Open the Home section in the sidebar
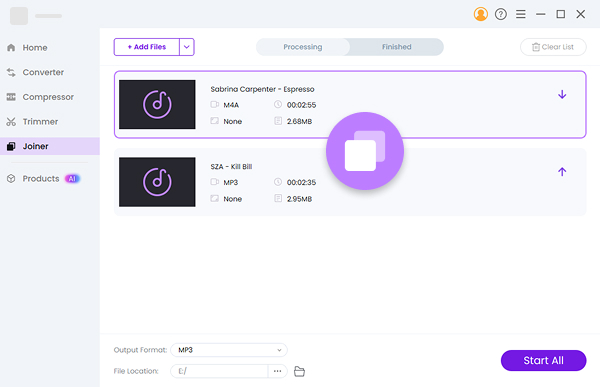The height and width of the screenshot is (387, 600). pos(50,48)
